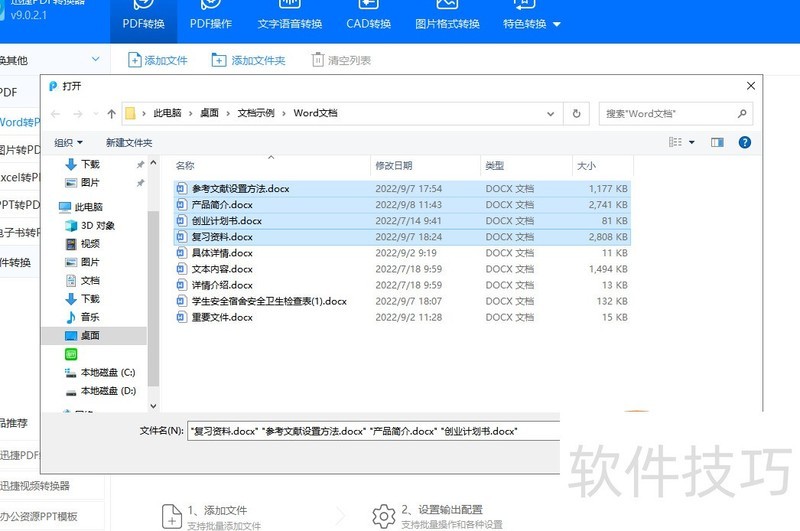Viewport: 800px width, 531px height.
Task: Open 视频 folder in navigation tree
Action: pos(83,244)
